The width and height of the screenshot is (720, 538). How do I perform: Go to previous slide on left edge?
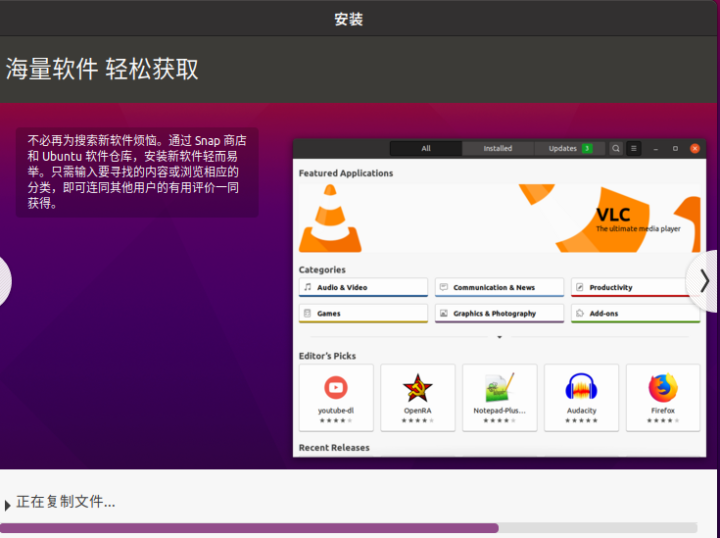coord(5,281)
